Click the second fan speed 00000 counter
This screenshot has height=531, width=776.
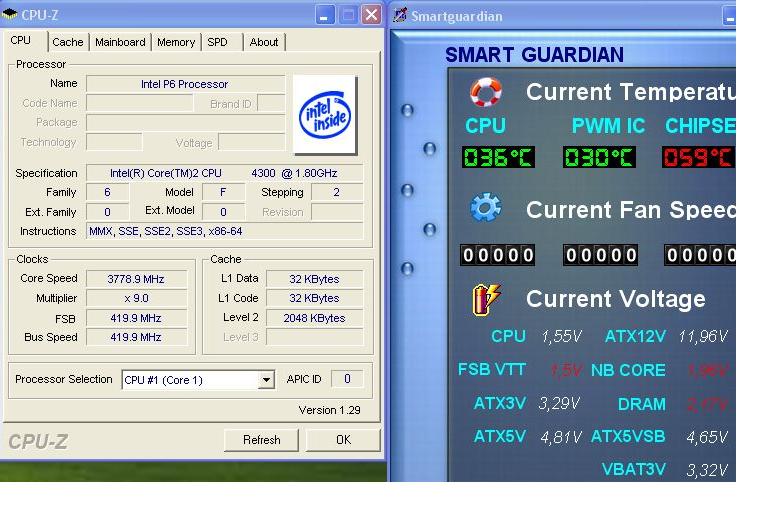(x=600, y=255)
